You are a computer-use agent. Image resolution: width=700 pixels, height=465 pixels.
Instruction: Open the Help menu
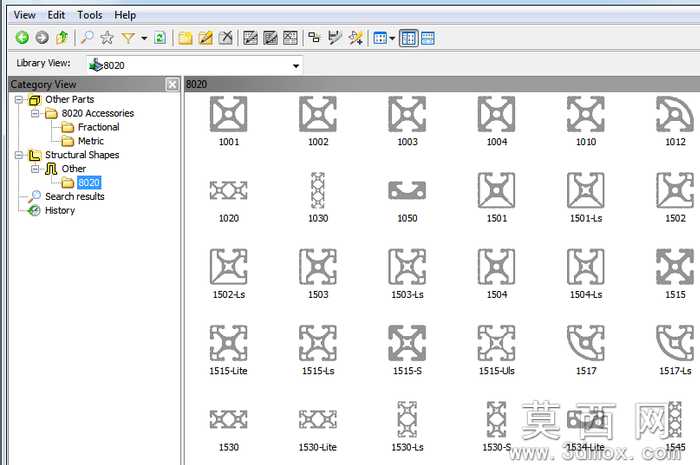(125, 15)
